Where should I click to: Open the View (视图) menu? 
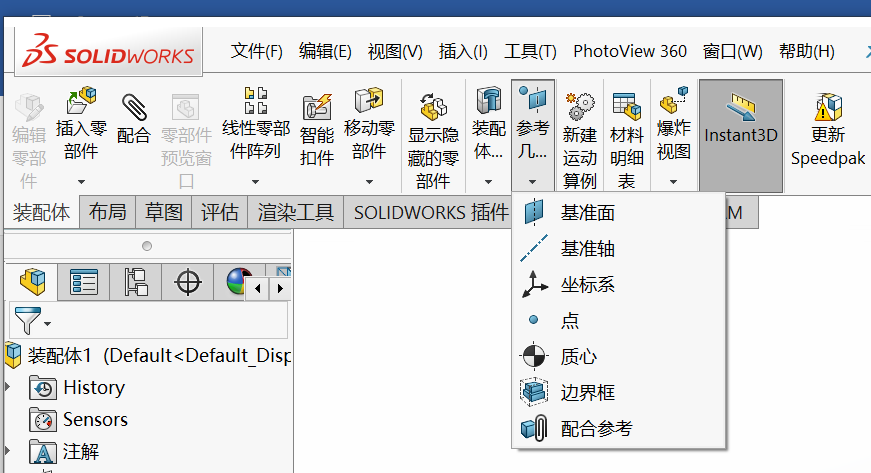tap(395, 51)
